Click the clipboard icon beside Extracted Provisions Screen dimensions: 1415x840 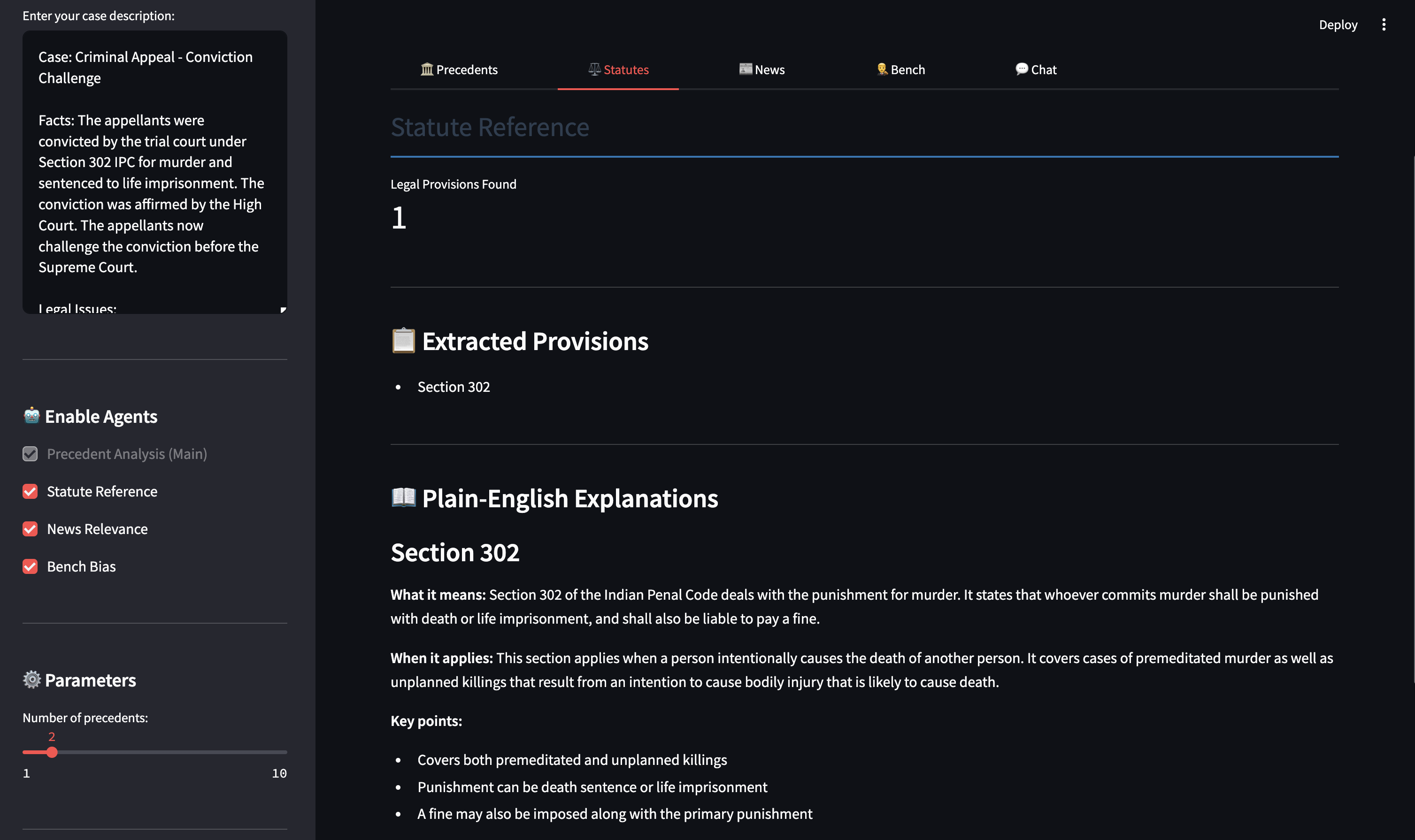[403, 341]
